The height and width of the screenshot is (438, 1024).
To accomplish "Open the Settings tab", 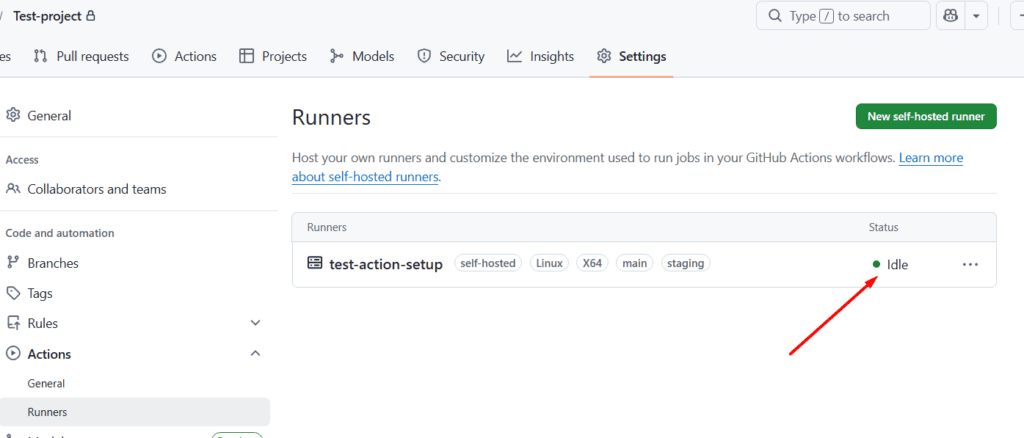I will [632, 56].
